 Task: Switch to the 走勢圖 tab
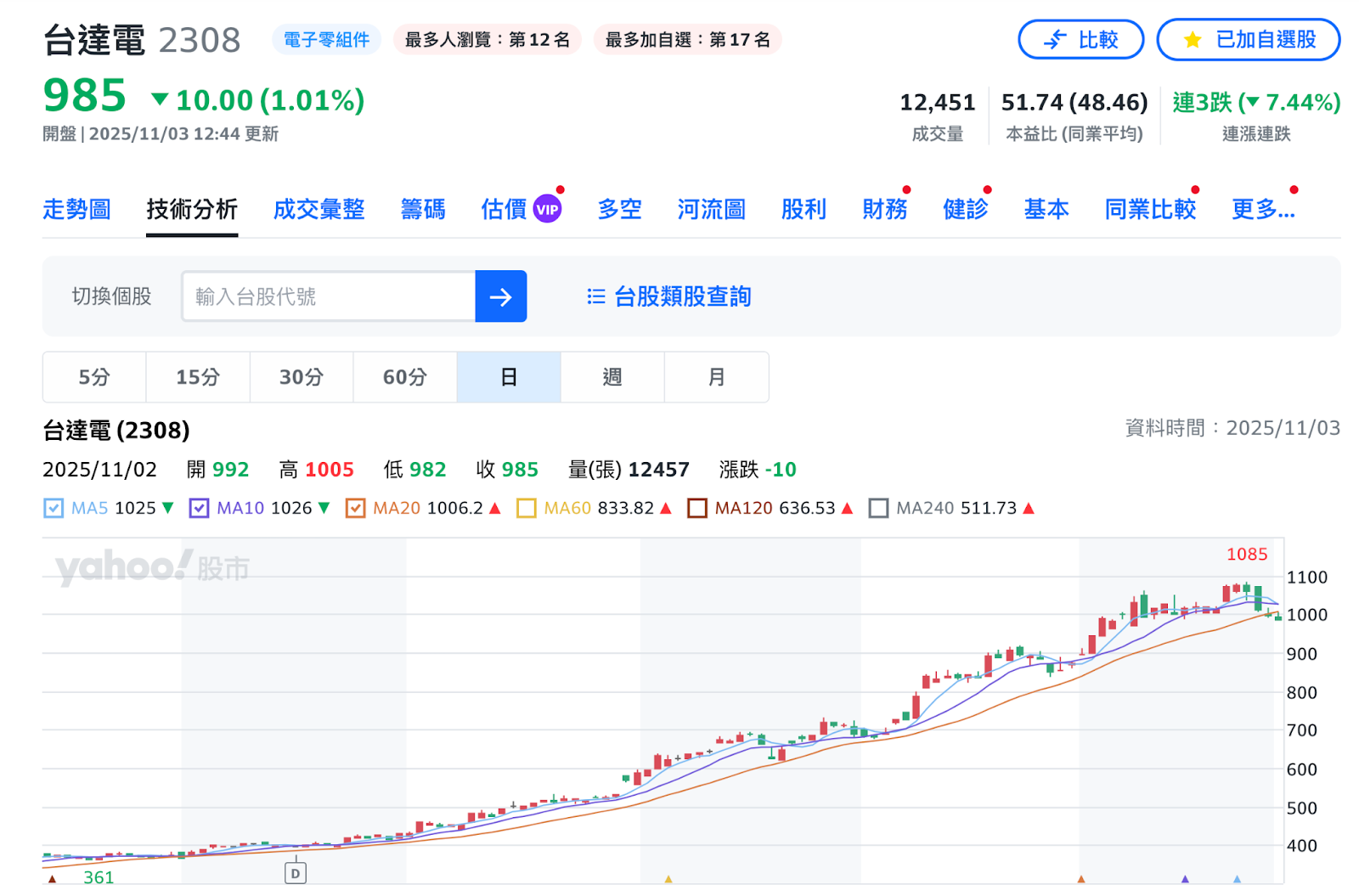pos(76,209)
